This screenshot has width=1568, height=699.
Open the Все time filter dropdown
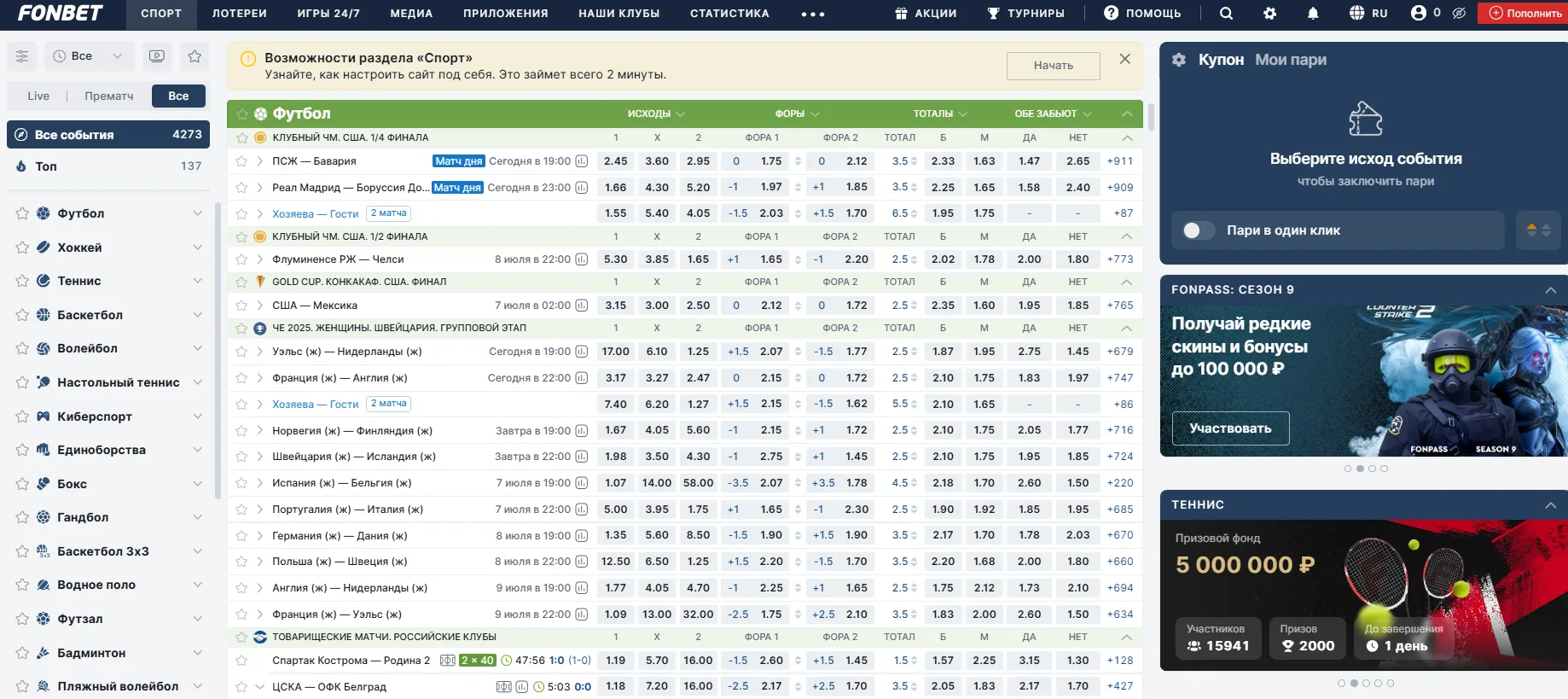click(x=89, y=56)
